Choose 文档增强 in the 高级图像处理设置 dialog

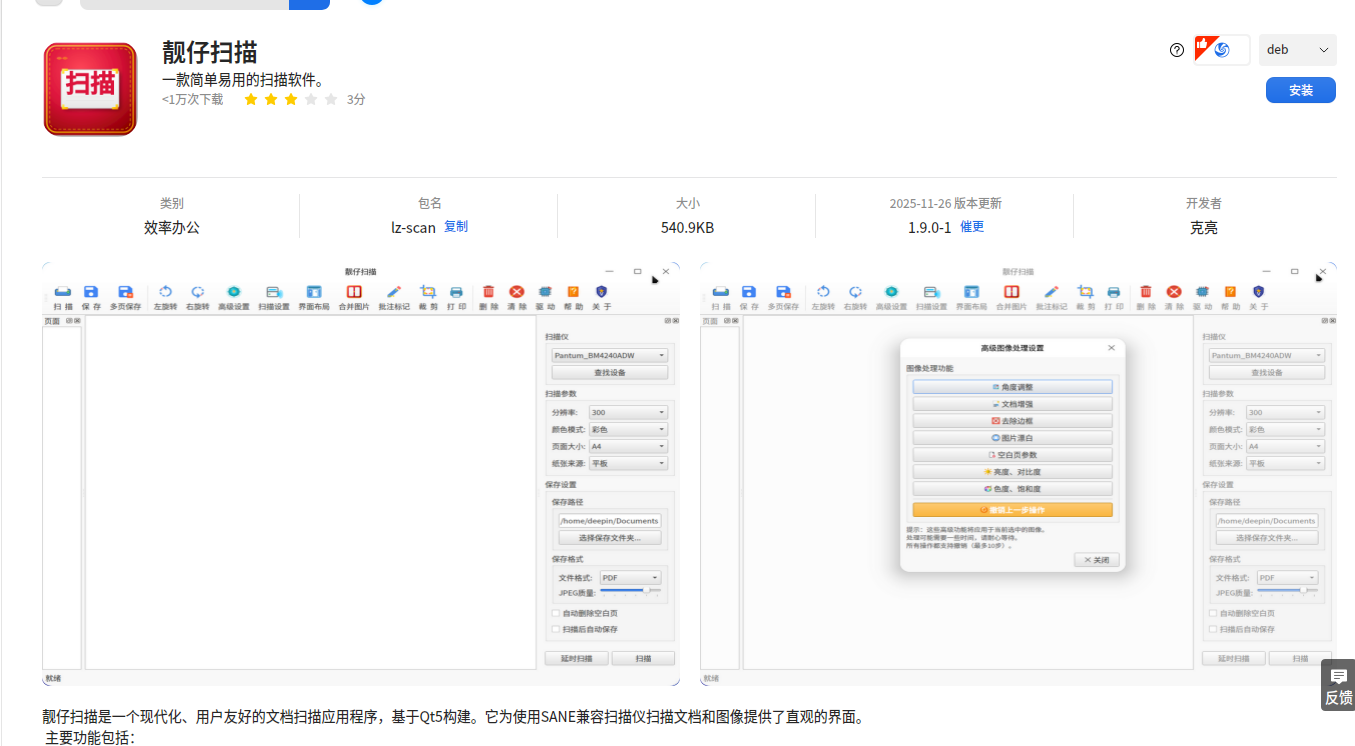point(1012,404)
